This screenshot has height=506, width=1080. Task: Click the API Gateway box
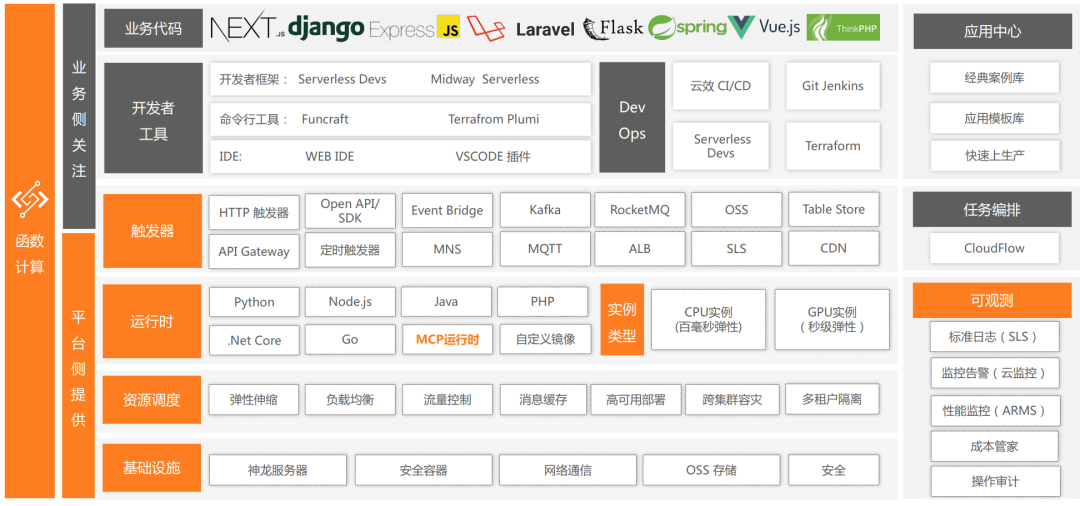coord(253,251)
